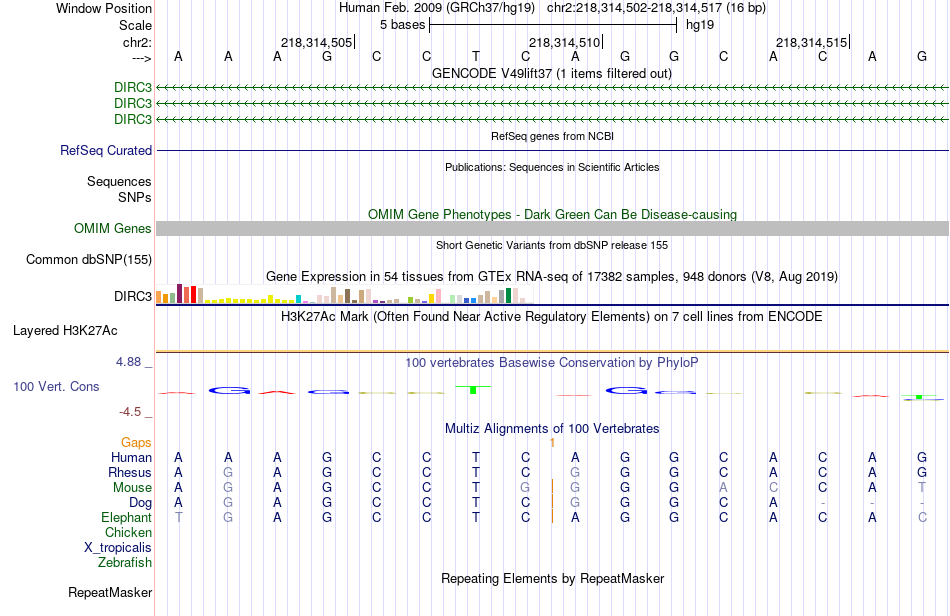Screen dimensions: 950x616
Task: Click the sequence direction arrow label
Action: tap(141, 58)
